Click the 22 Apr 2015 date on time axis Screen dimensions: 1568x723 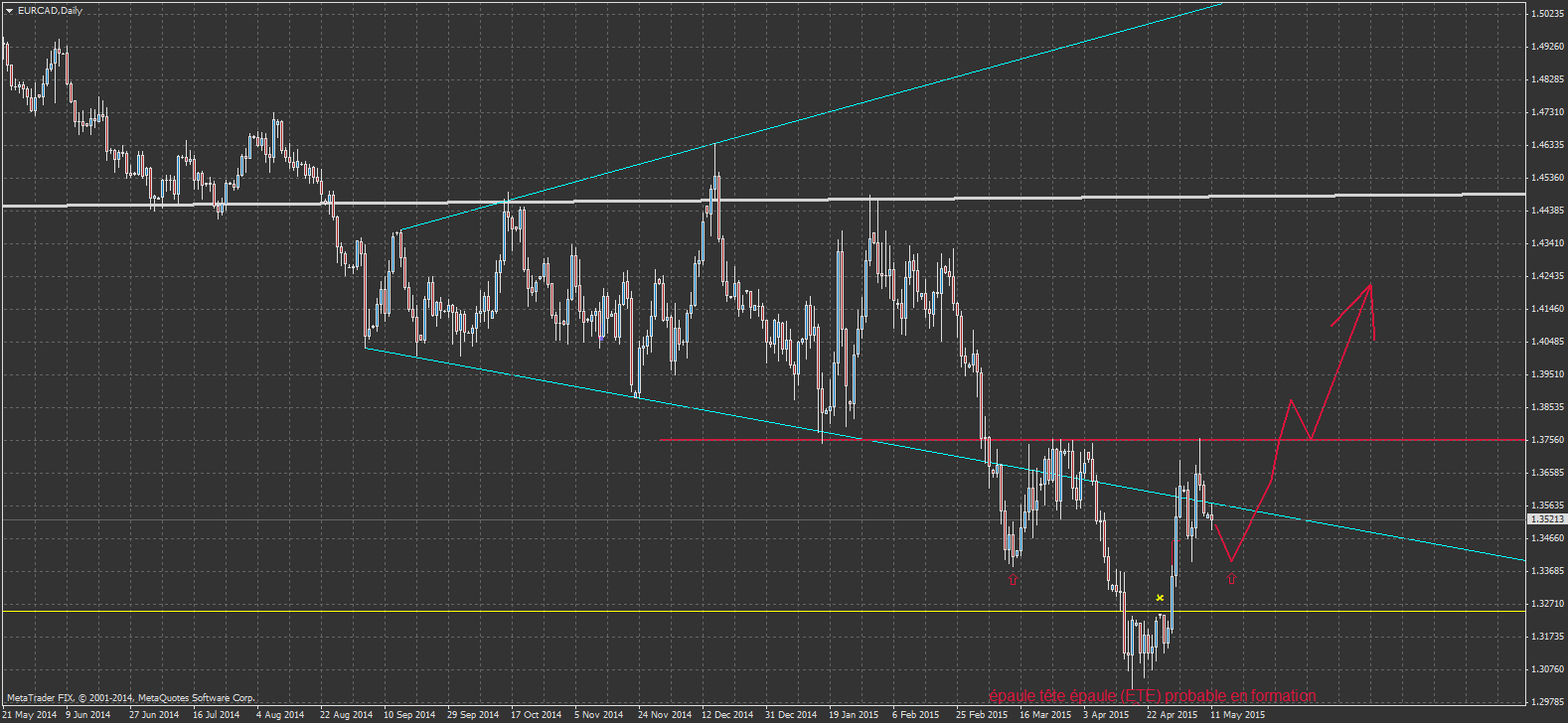click(1172, 714)
